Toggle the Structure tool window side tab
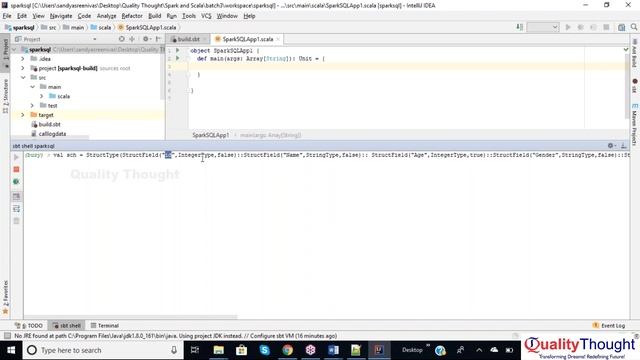The width and height of the screenshot is (640, 360). (5, 96)
